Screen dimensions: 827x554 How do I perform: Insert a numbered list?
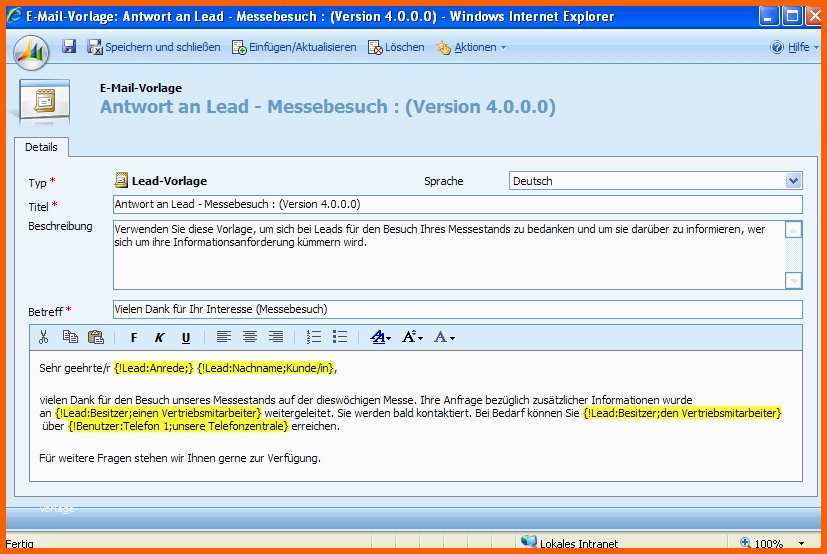[x=314, y=338]
